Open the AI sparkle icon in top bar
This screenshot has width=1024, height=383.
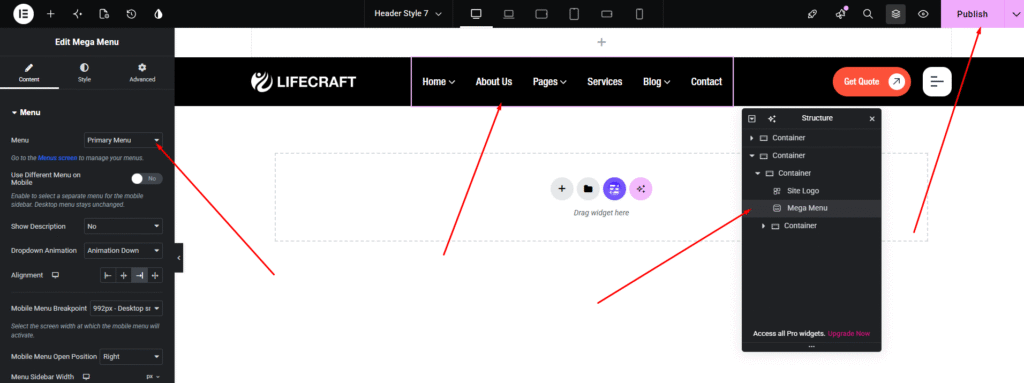pyautogui.click(x=77, y=14)
